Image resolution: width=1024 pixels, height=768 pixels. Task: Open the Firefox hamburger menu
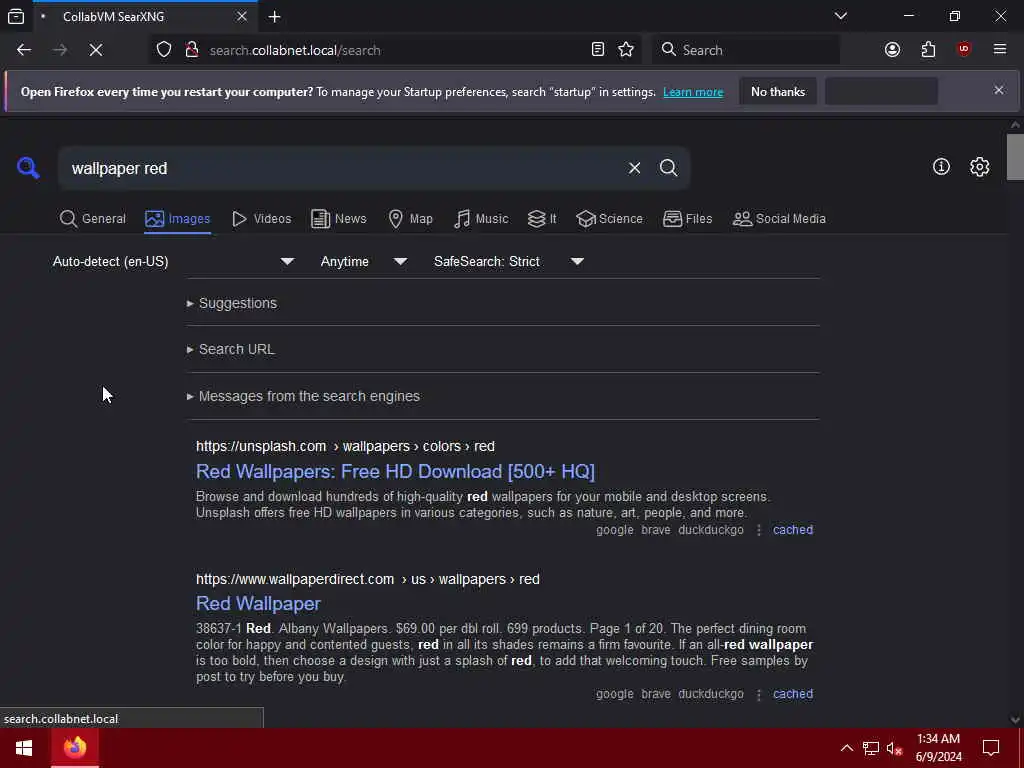[999, 50]
